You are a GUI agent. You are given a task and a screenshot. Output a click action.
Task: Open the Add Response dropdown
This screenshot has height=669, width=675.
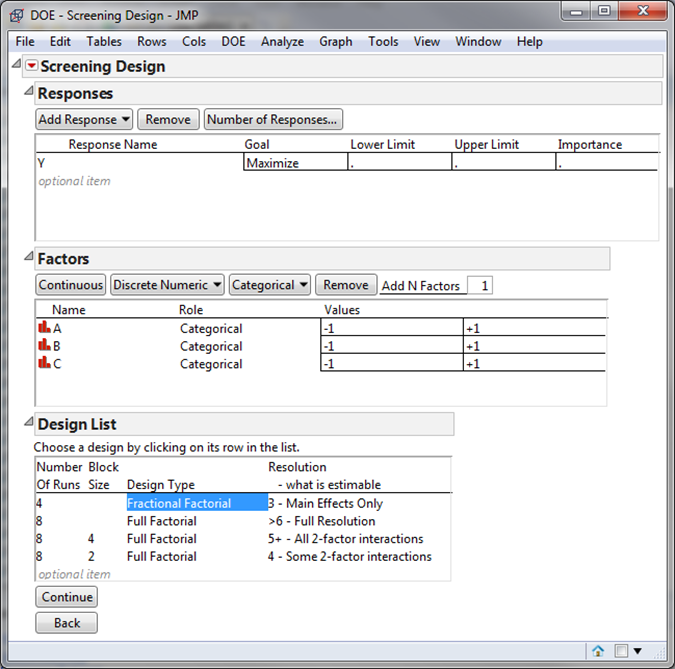click(84, 119)
